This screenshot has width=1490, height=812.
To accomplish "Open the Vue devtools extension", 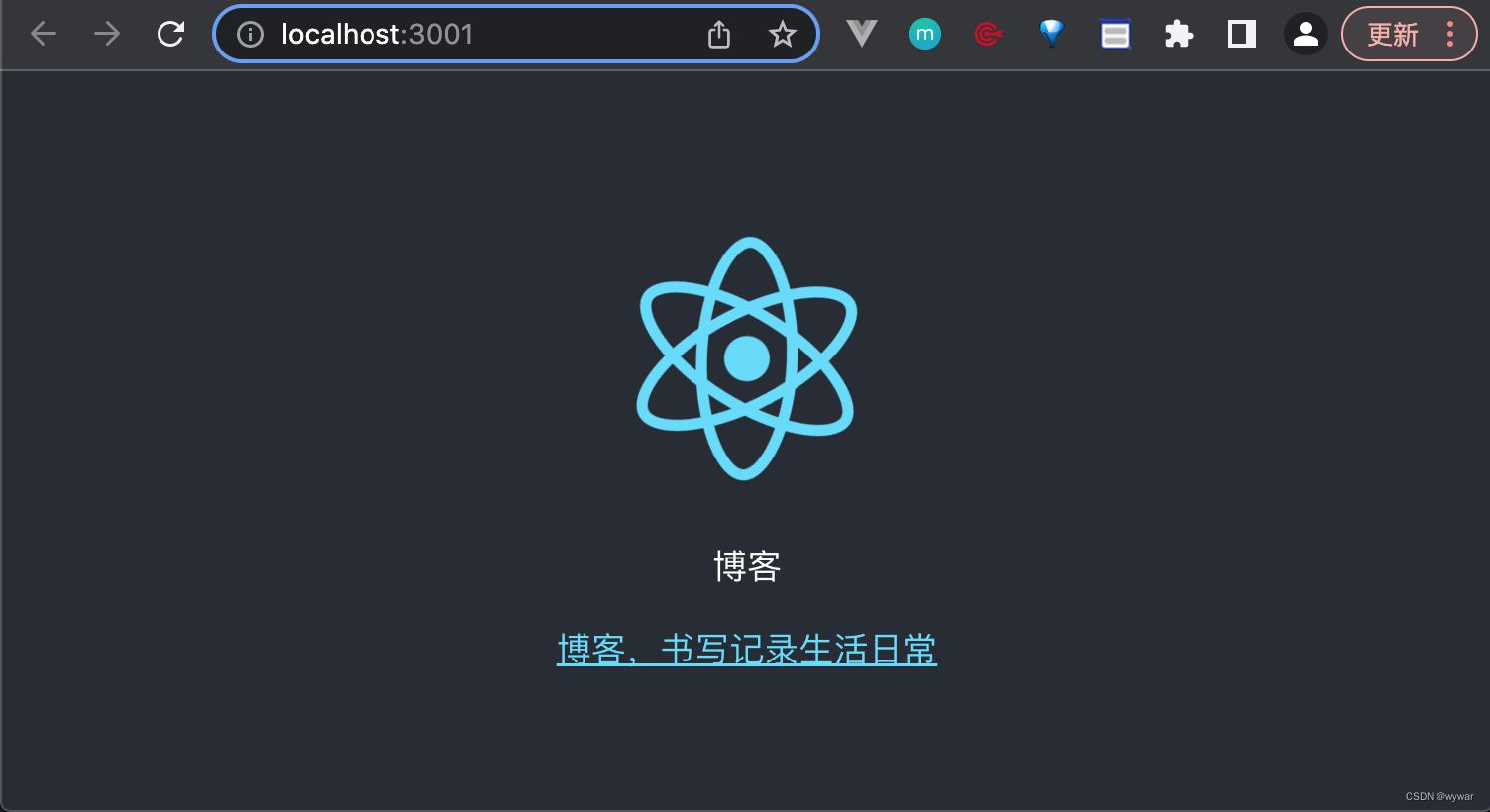I will coord(862,34).
